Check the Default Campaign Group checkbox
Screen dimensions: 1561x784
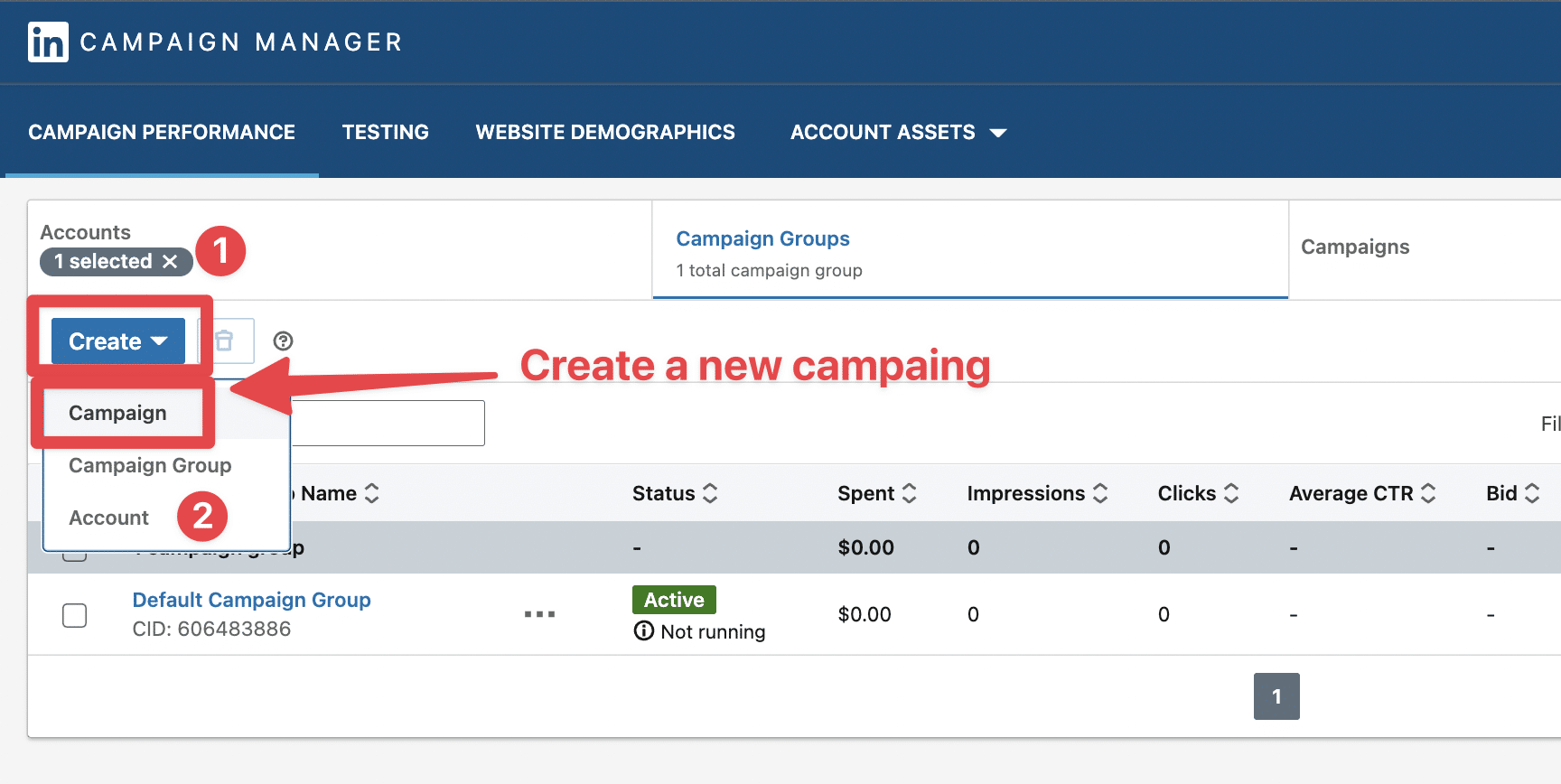[74, 615]
